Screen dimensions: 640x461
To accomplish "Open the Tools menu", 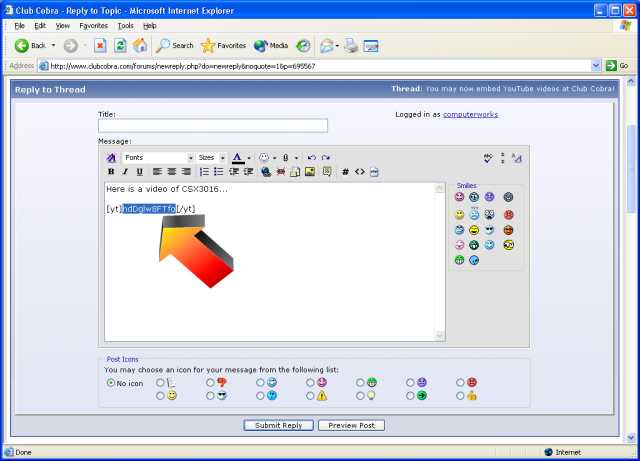I will pyautogui.click(x=125, y=25).
